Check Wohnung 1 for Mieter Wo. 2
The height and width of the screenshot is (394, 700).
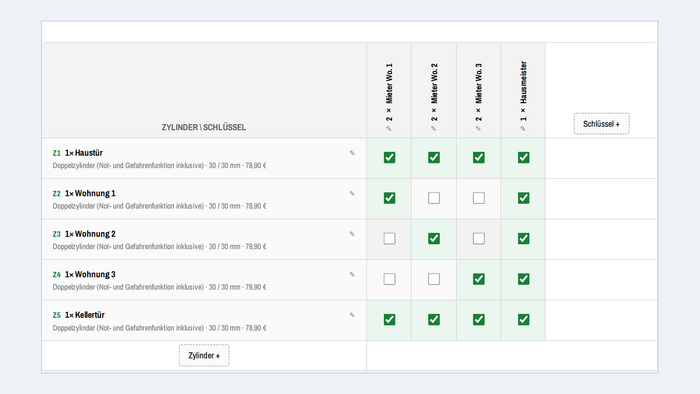click(434, 198)
